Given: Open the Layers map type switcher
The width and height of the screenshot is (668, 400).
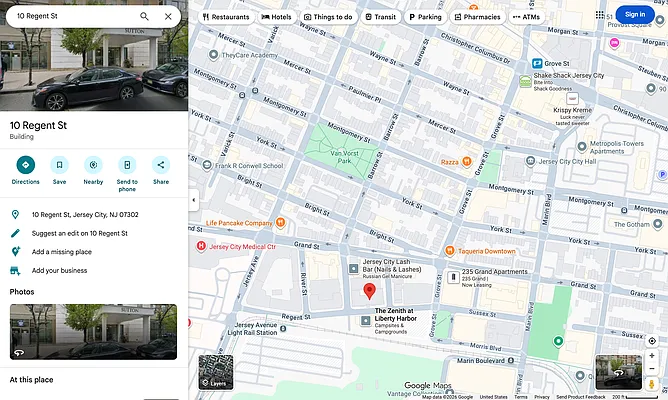Looking at the screenshot, I should 216,372.
